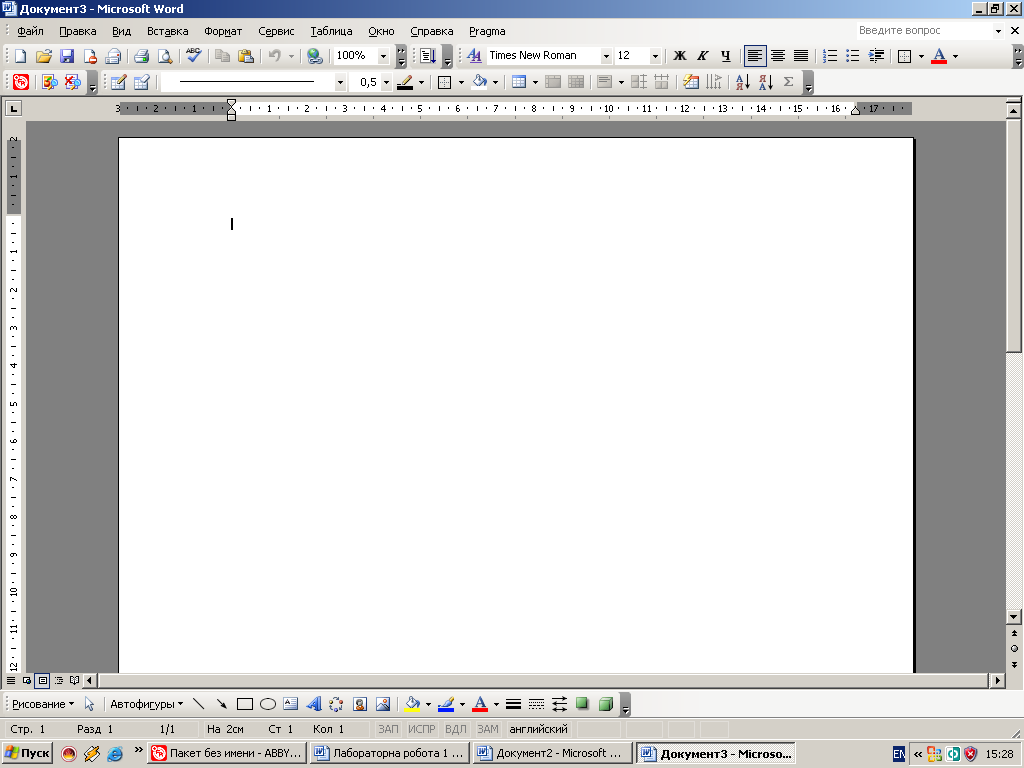Paste from clipboard icon

(246, 56)
